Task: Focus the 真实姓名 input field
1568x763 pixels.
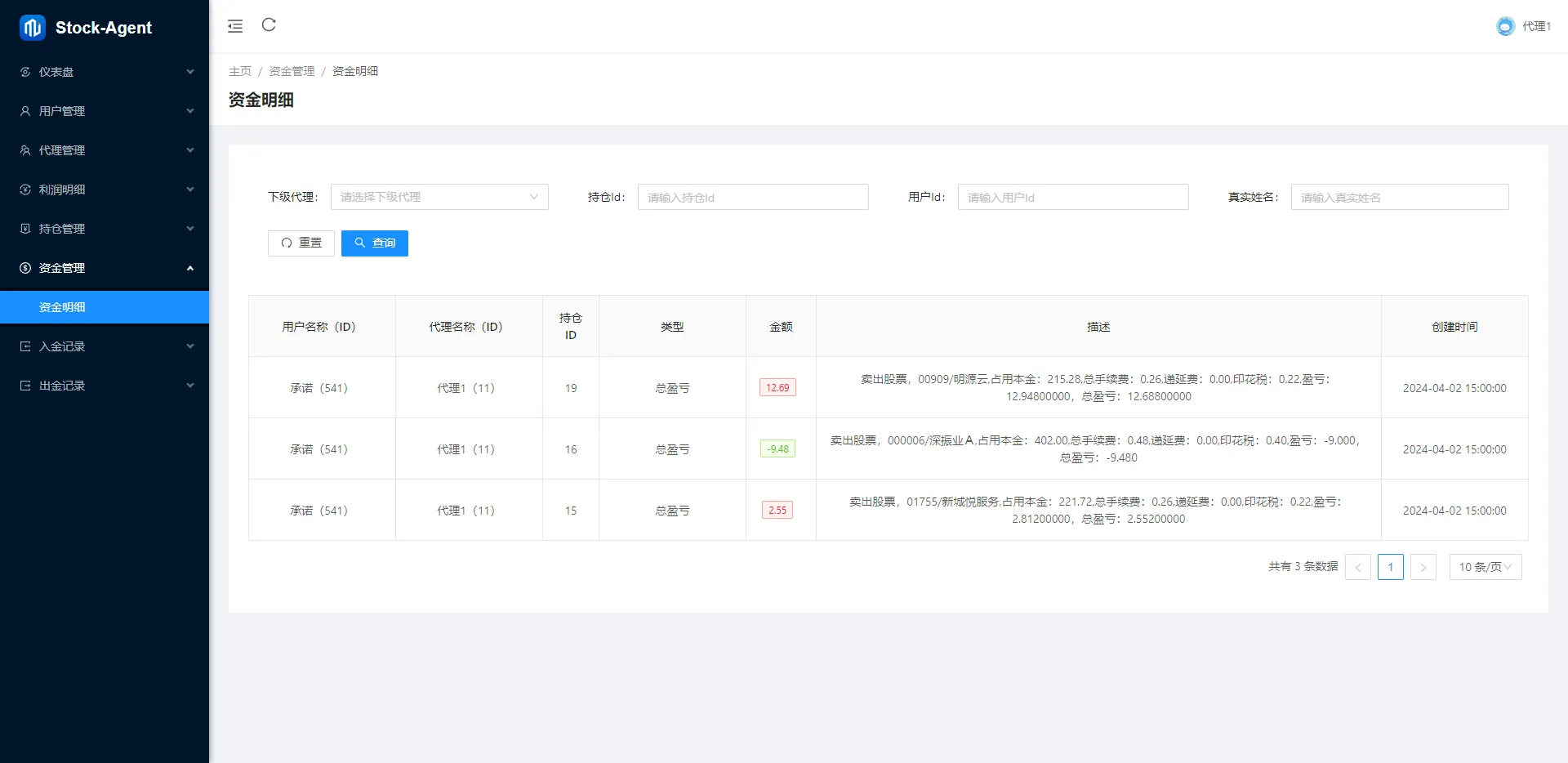Action: [1399, 197]
